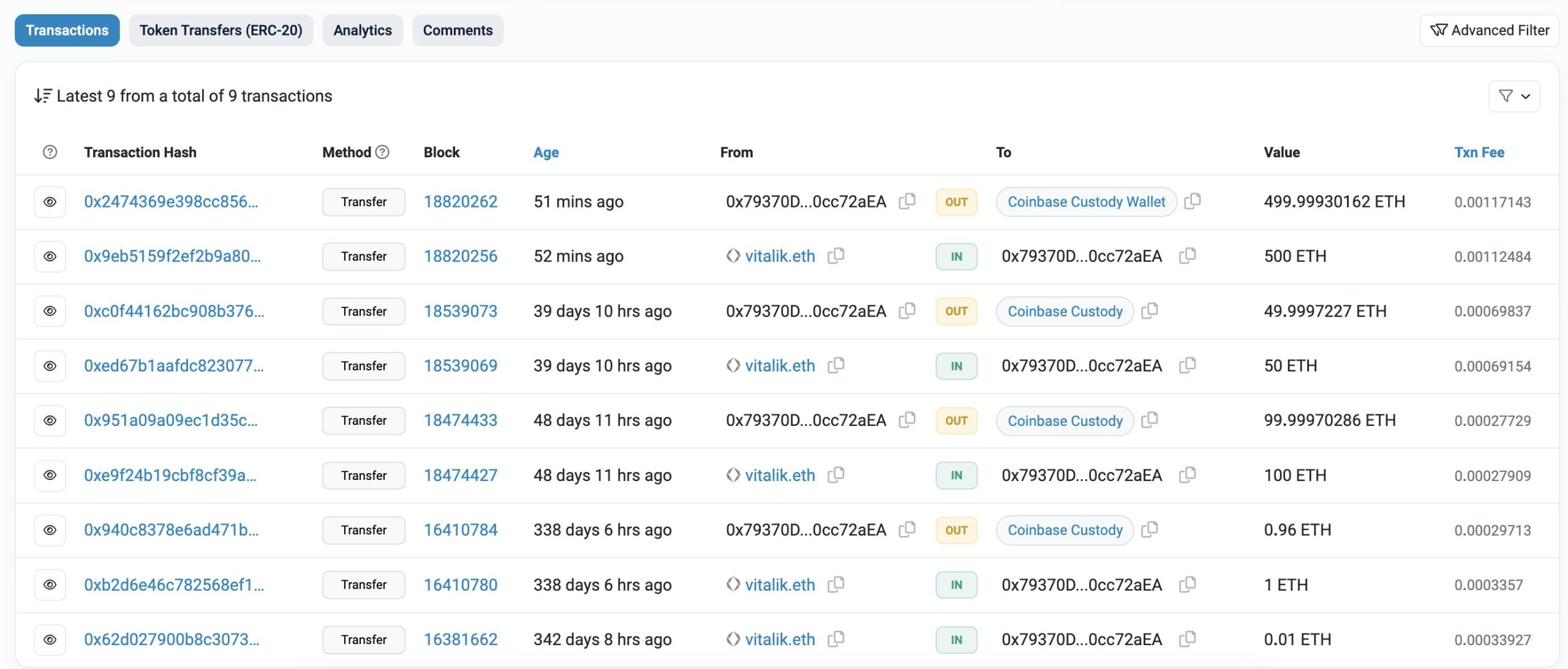Toggle quick view for transaction 0x2474369e398cc856
The height and width of the screenshot is (669, 1568).
50,202
